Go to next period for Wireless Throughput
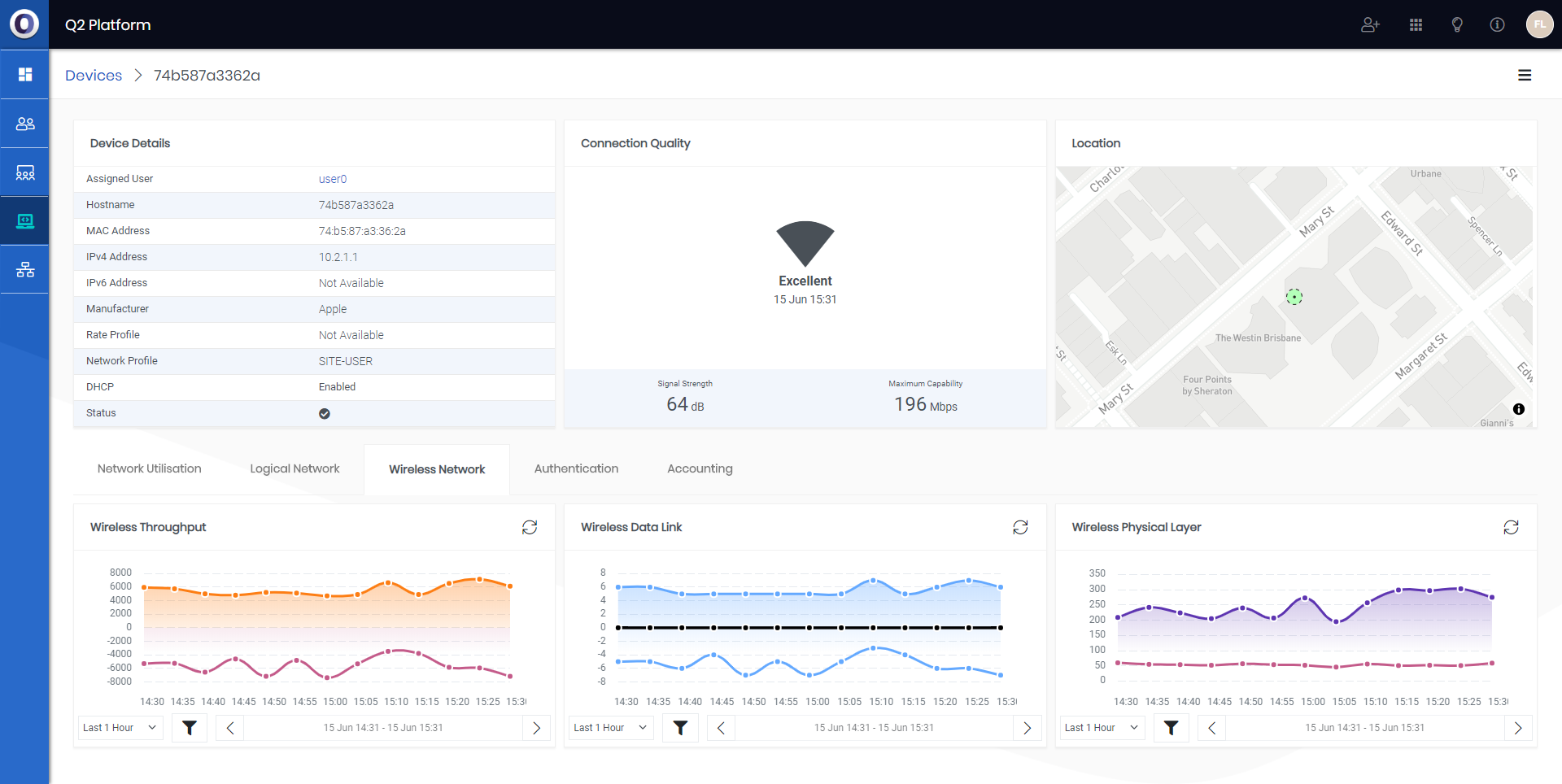This screenshot has width=1562, height=784. coord(536,728)
